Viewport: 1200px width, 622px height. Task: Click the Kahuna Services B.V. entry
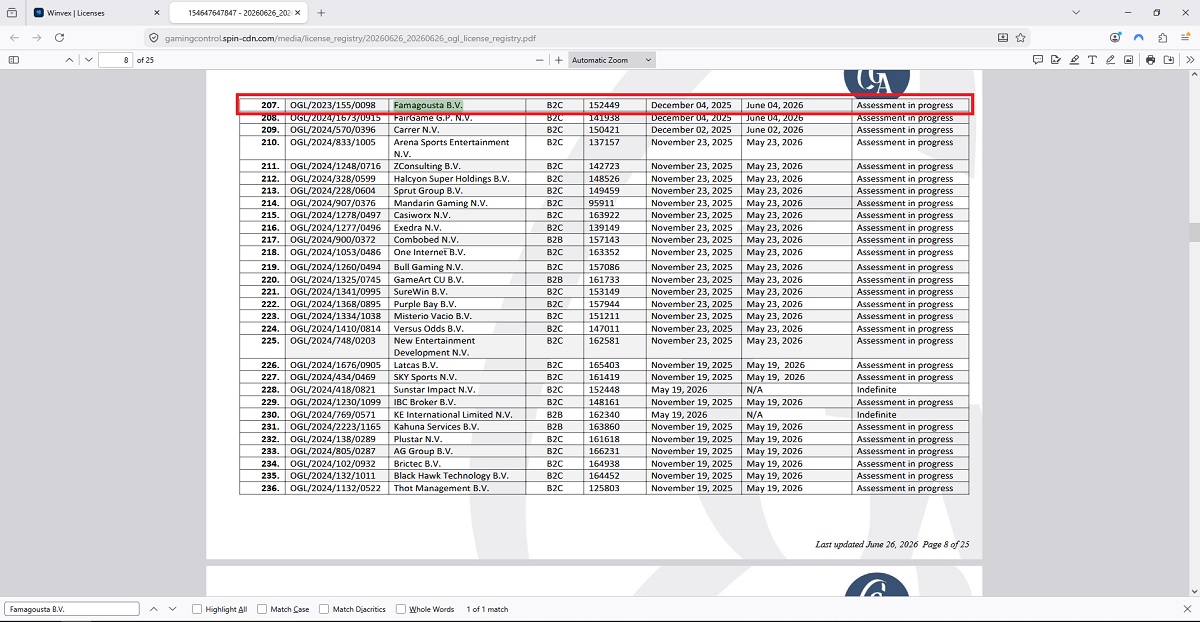436,426
